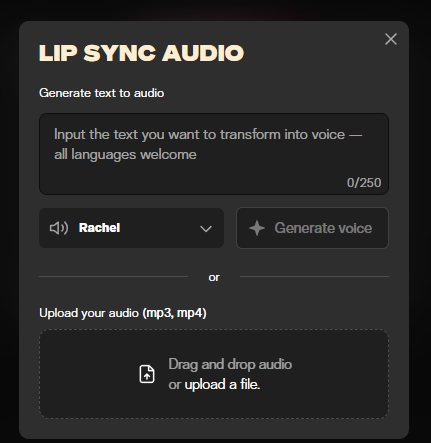Screen dimensions: 431x443
Task: Select the Rachel voice name label
Action: click(x=99, y=228)
